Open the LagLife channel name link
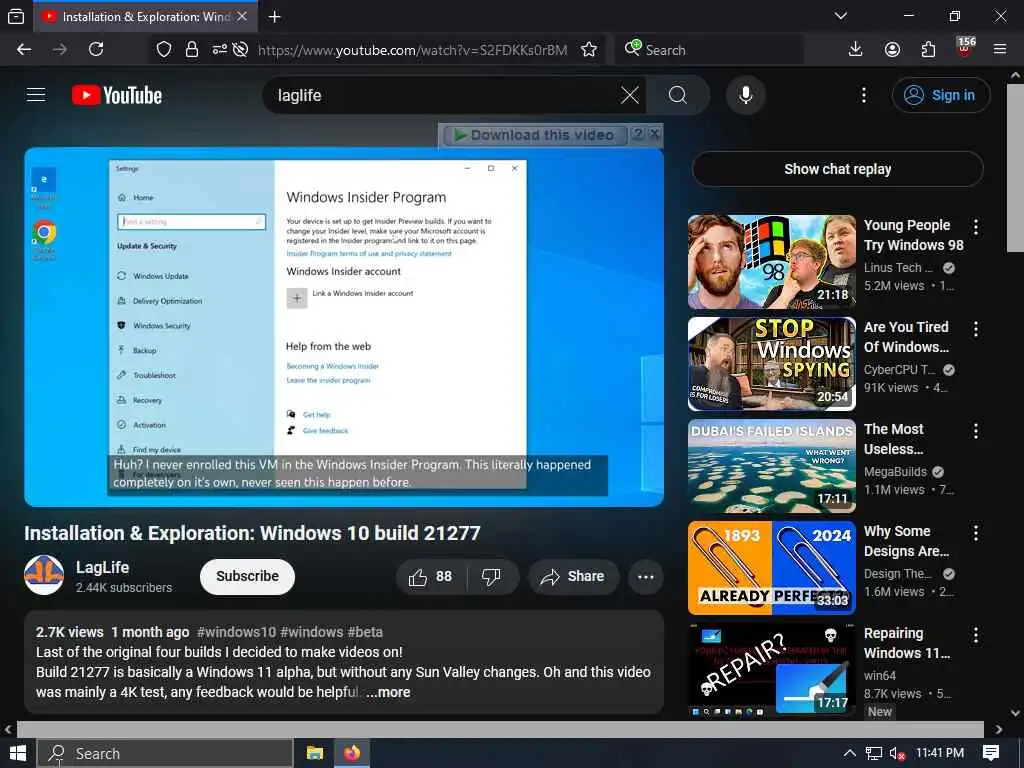Viewport: 1024px width, 768px height. [x=103, y=567]
